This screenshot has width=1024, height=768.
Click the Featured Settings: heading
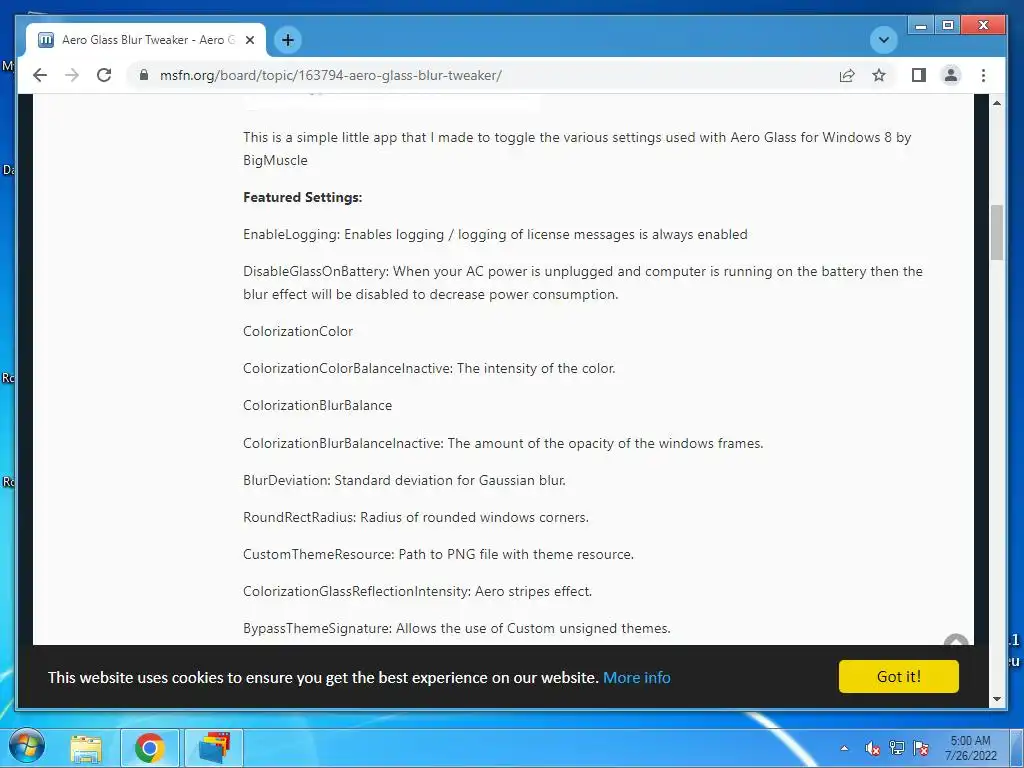click(x=302, y=197)
